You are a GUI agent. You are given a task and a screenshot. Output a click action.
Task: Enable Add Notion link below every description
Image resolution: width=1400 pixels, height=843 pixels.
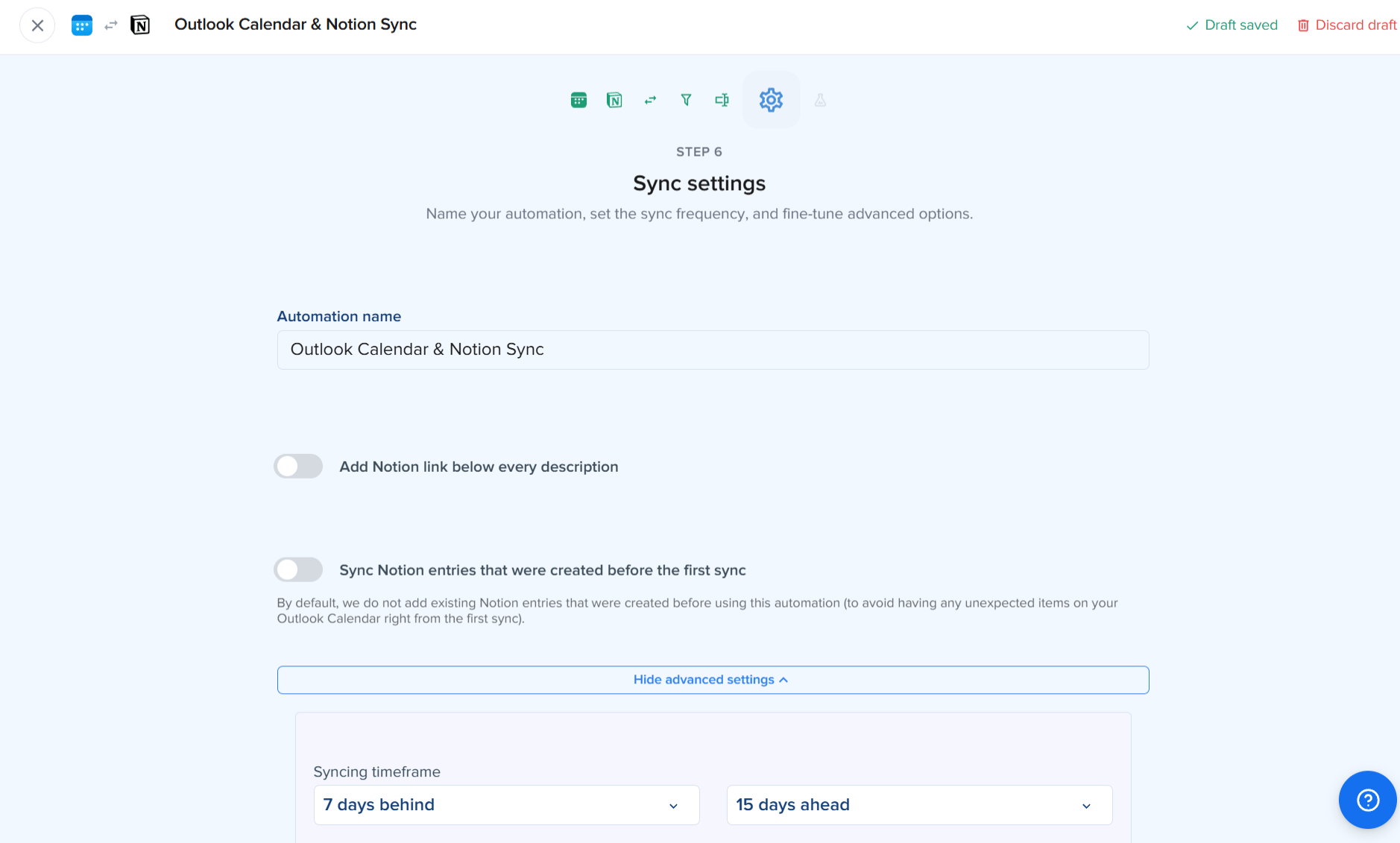(x=298, y=467)
